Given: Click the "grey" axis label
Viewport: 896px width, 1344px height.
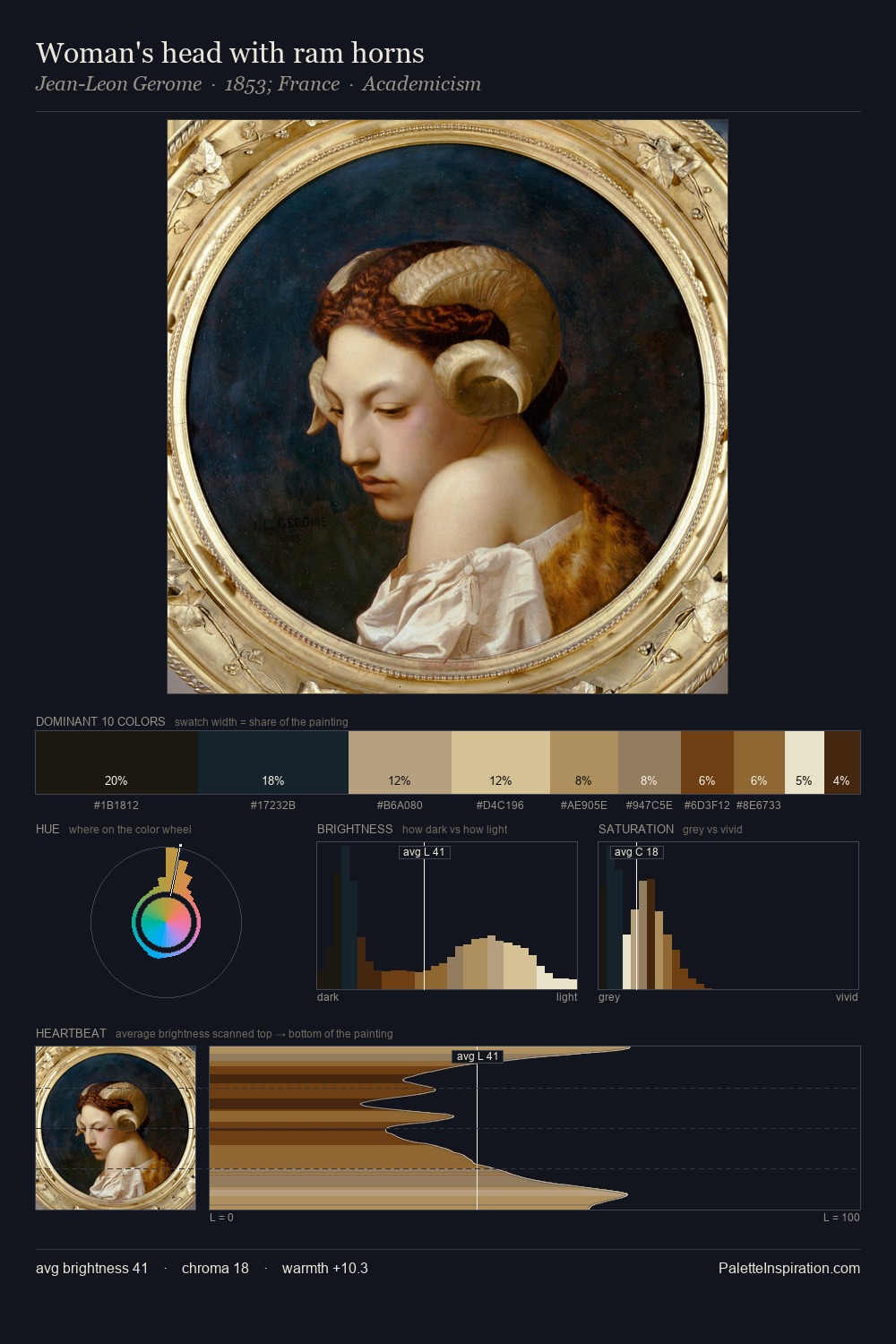Looking at the screenshot, I should [x=609, y=997].
